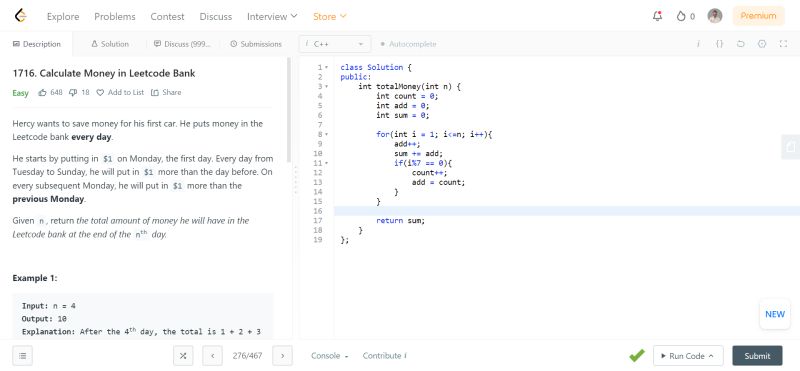This screenshot has height=371, width=800.
Task: Collapse the for loop fold at line 8
Action: 327,134
